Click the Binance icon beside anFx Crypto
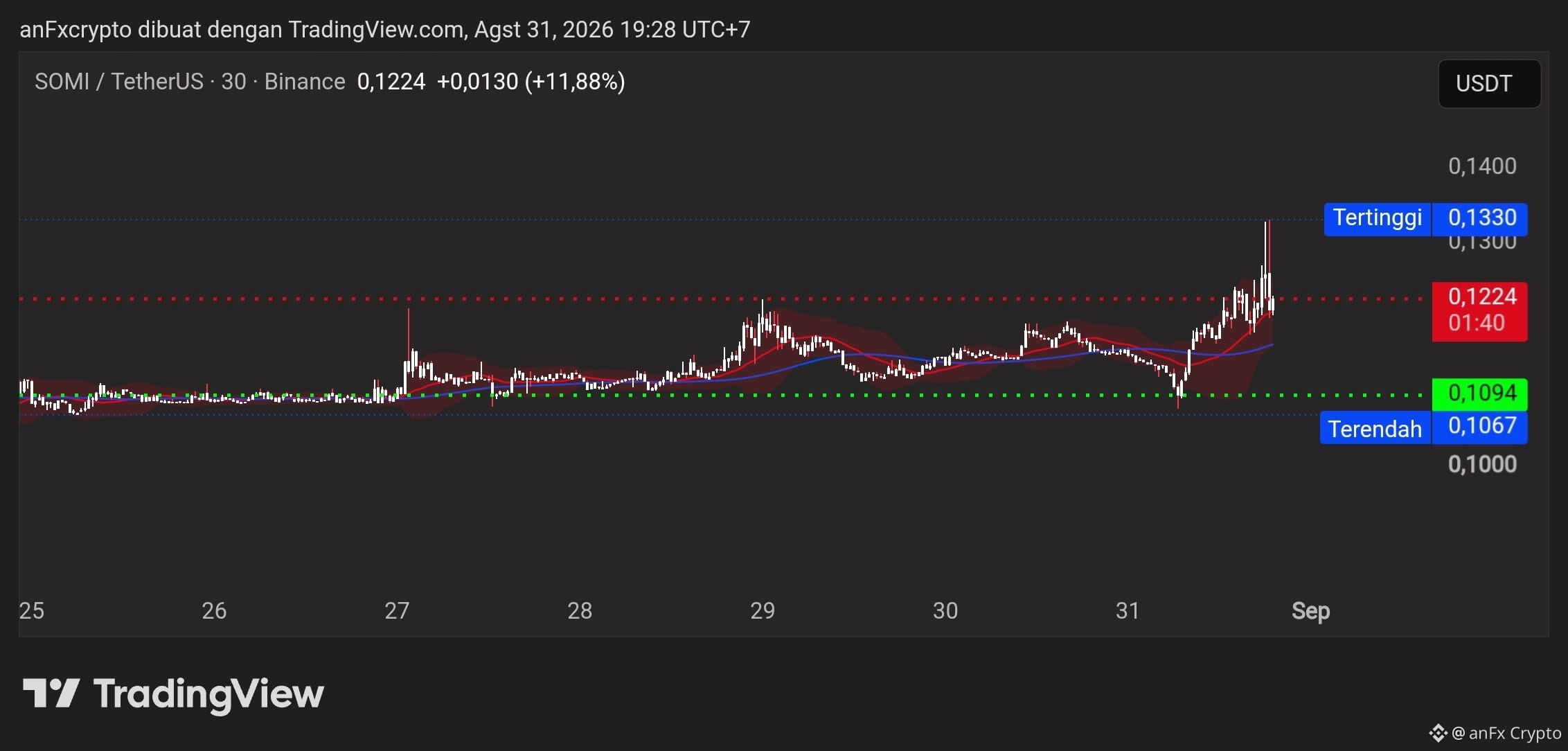 click(1438, 733)
